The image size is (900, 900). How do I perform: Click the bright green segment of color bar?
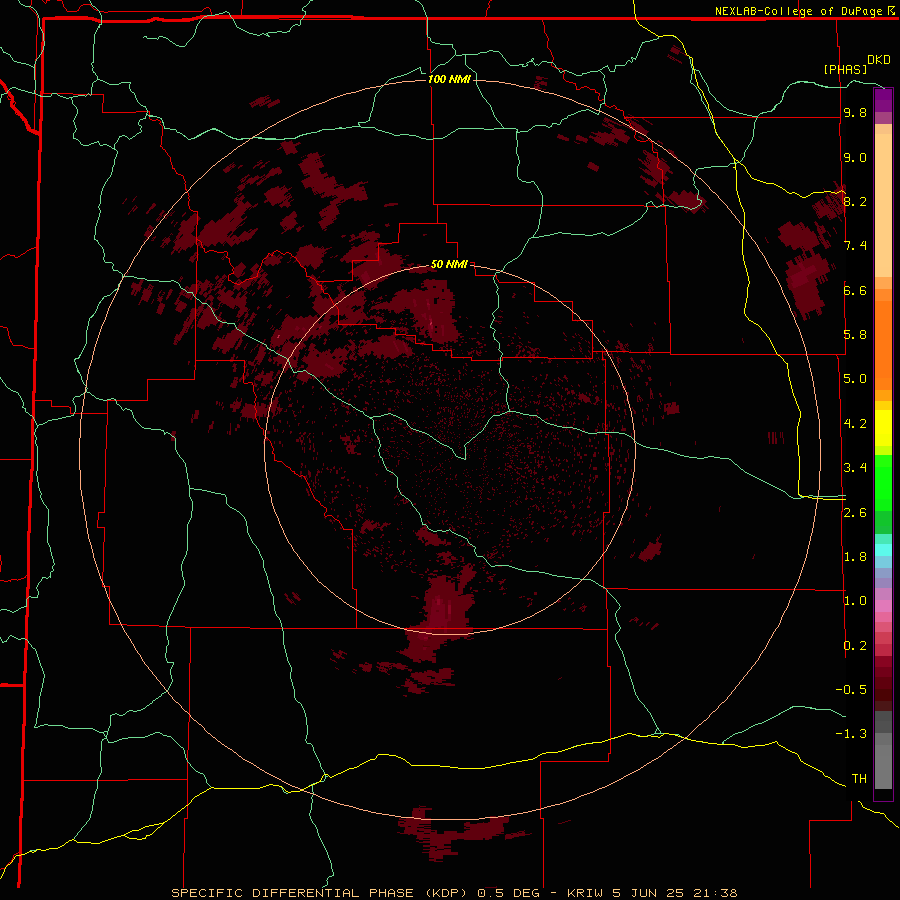883,482
